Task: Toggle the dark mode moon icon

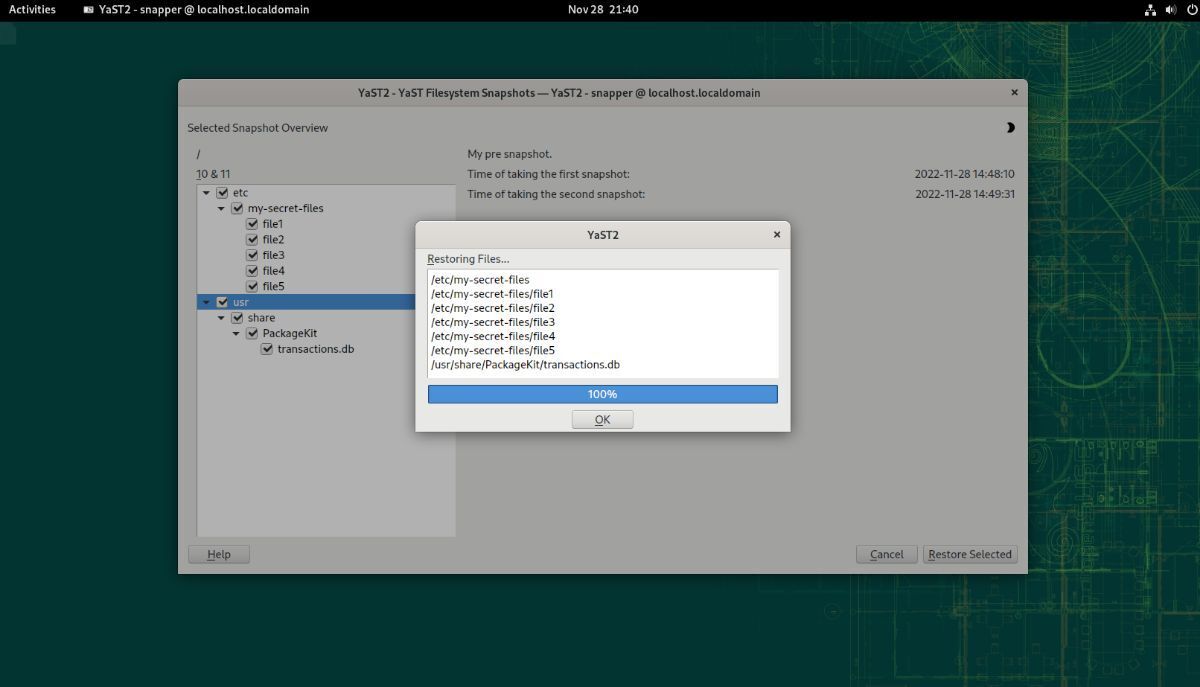Action: [1010, 128]
